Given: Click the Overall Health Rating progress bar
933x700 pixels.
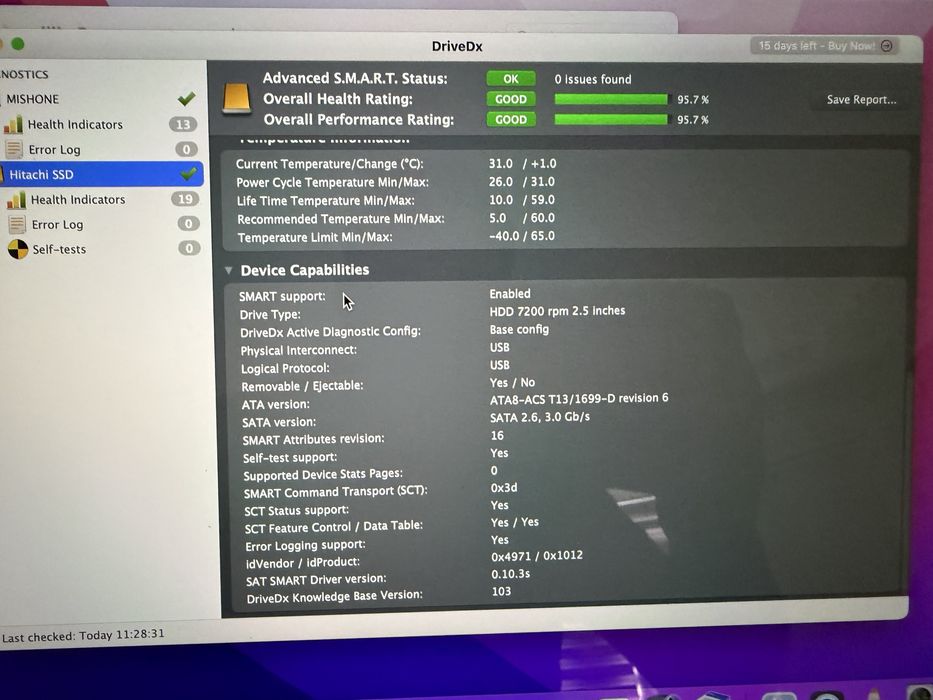Looking at the screenshot, I should pyautogui.click(x=611, y=99).
